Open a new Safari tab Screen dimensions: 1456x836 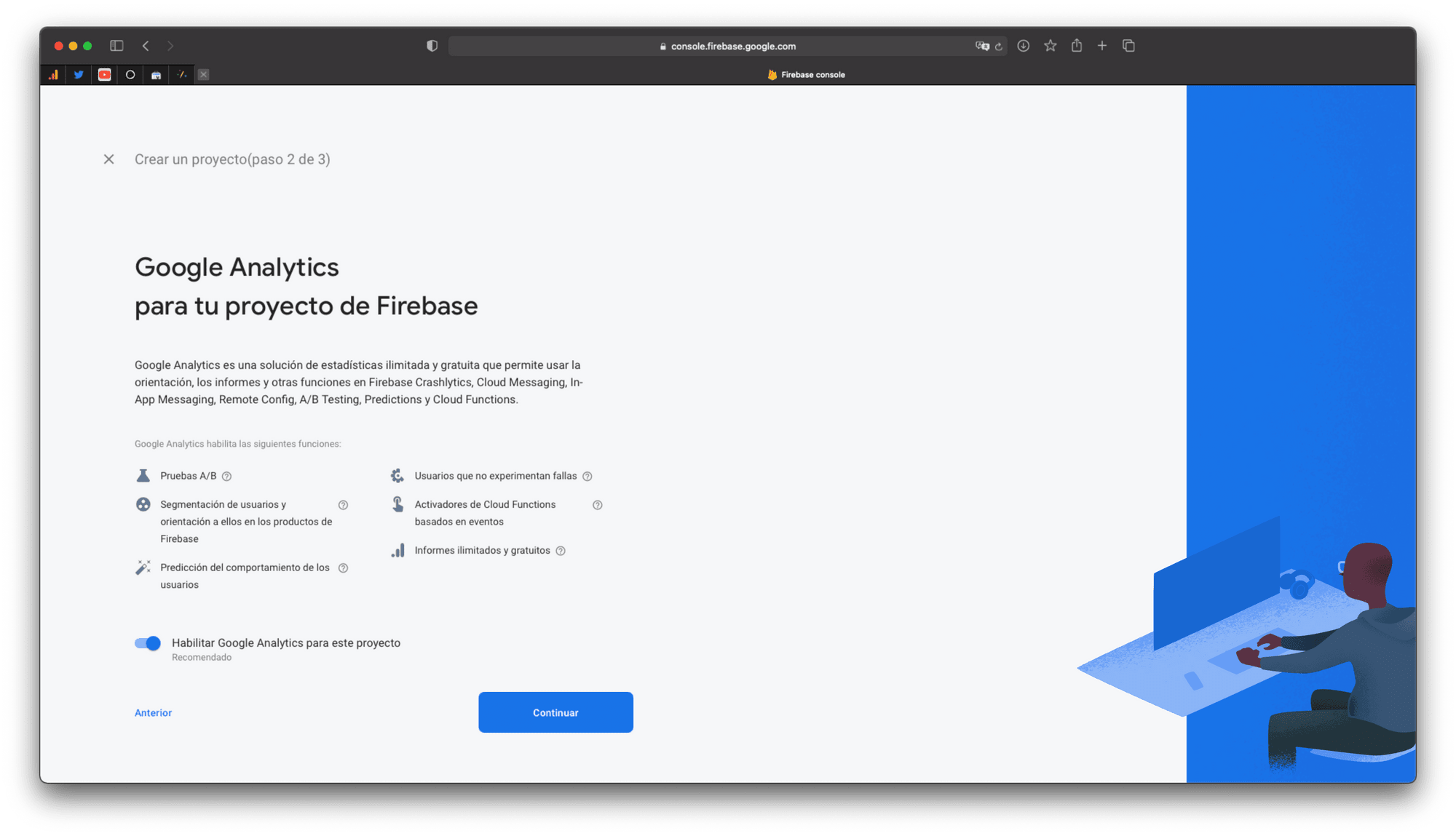(1102, 46)
